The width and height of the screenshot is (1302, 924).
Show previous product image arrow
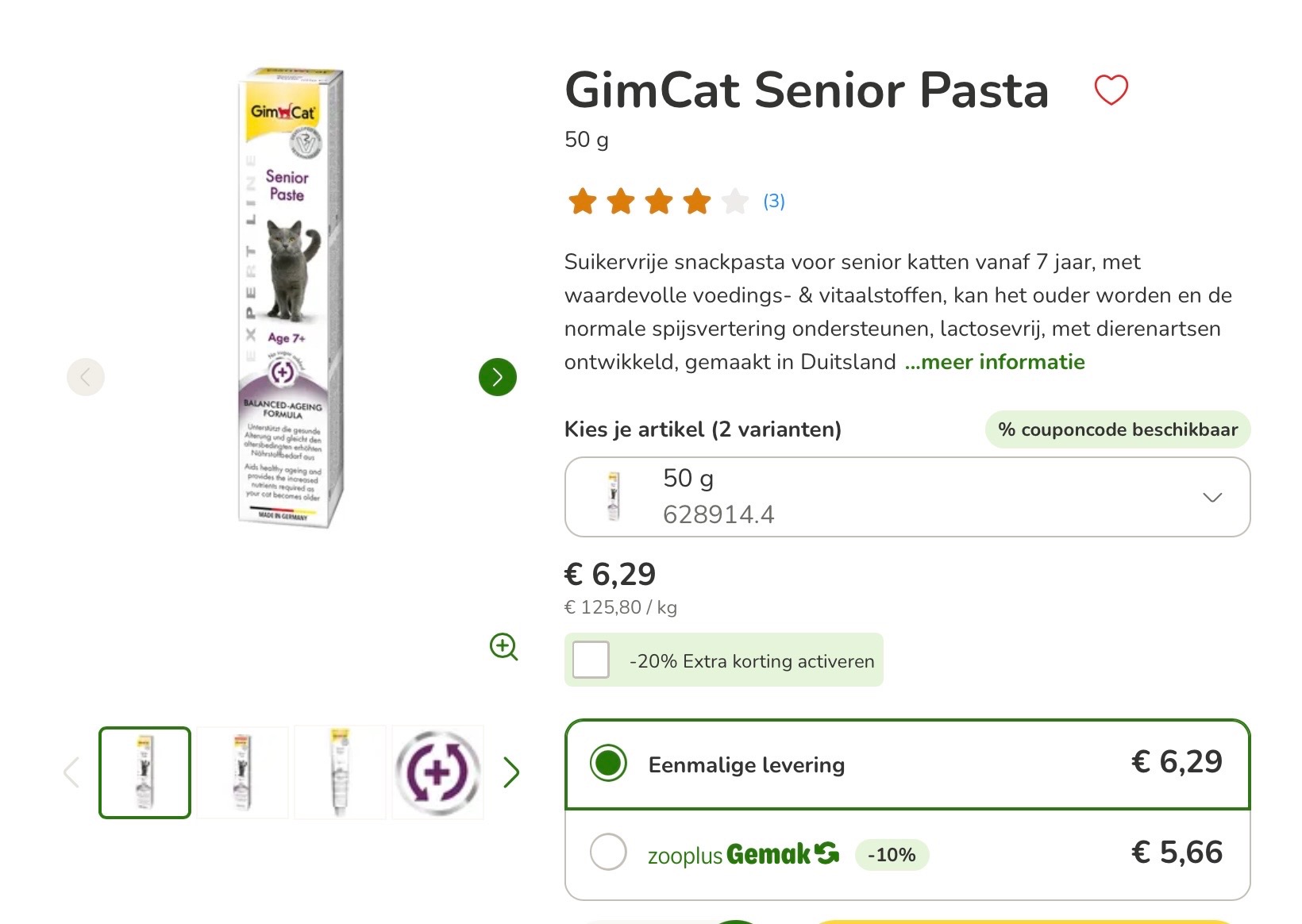pyautogui.click(x=86, y=377)
